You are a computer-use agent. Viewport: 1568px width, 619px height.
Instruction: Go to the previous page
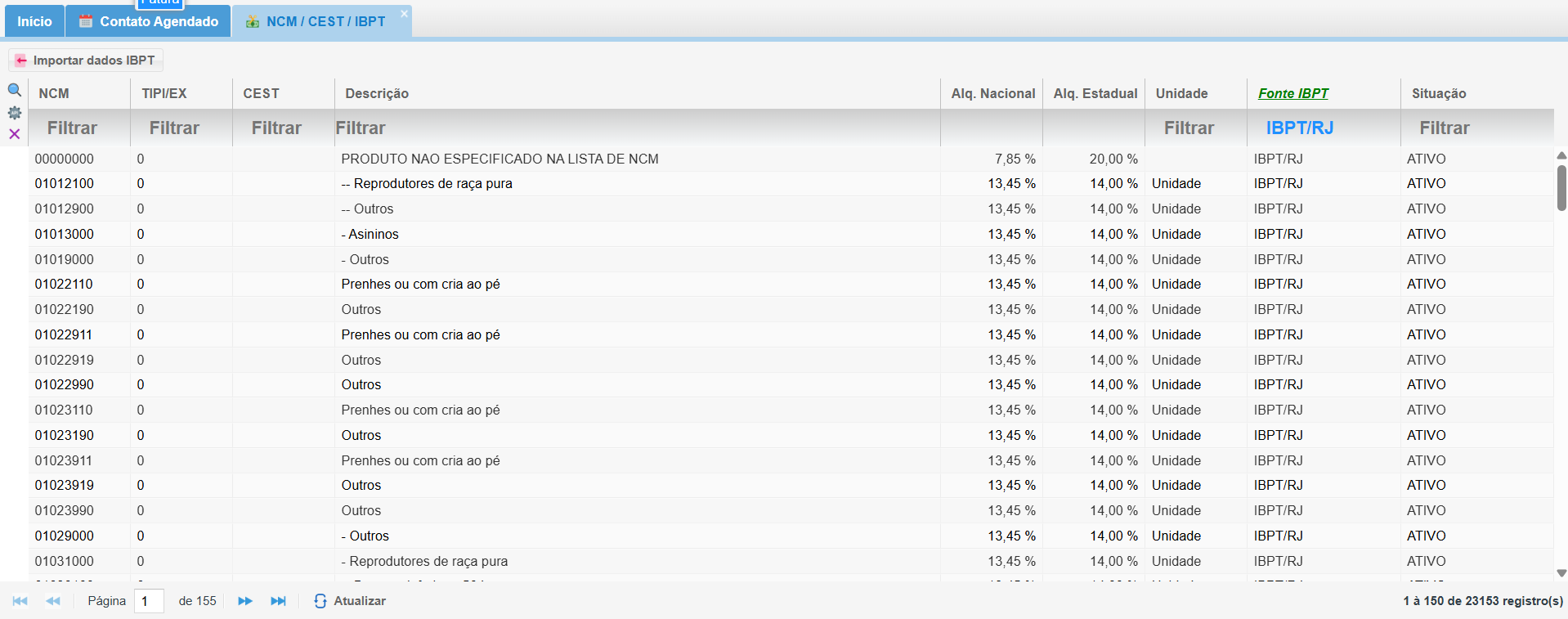(x=53, y=601)
